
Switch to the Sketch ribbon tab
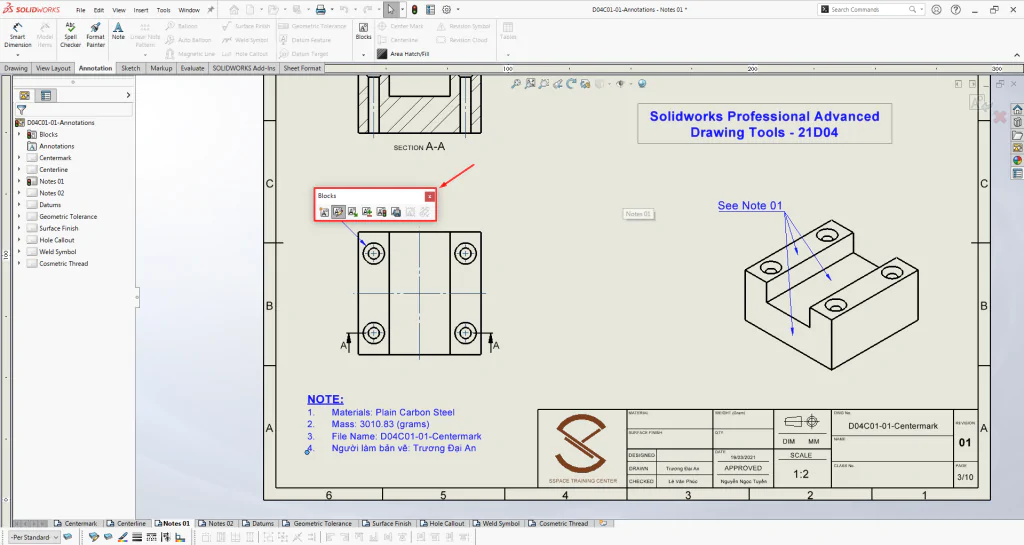click(131, 68)
